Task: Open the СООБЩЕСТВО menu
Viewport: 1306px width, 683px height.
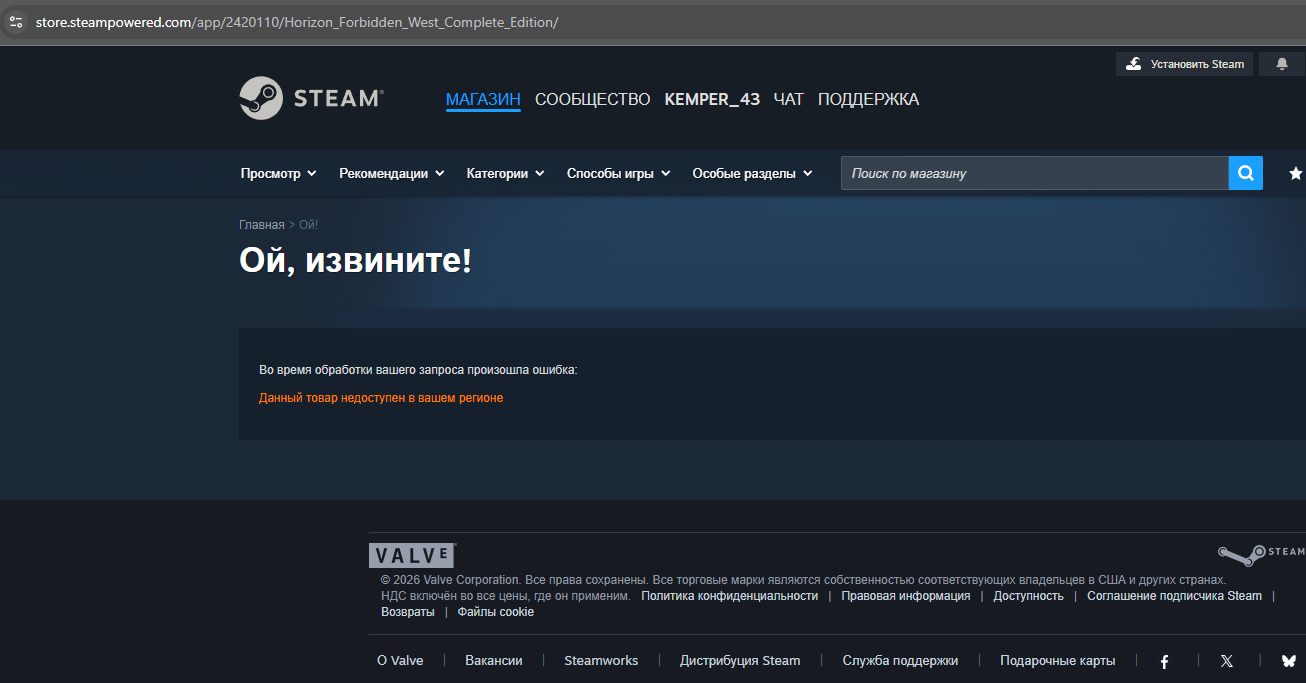Action: 593,99
